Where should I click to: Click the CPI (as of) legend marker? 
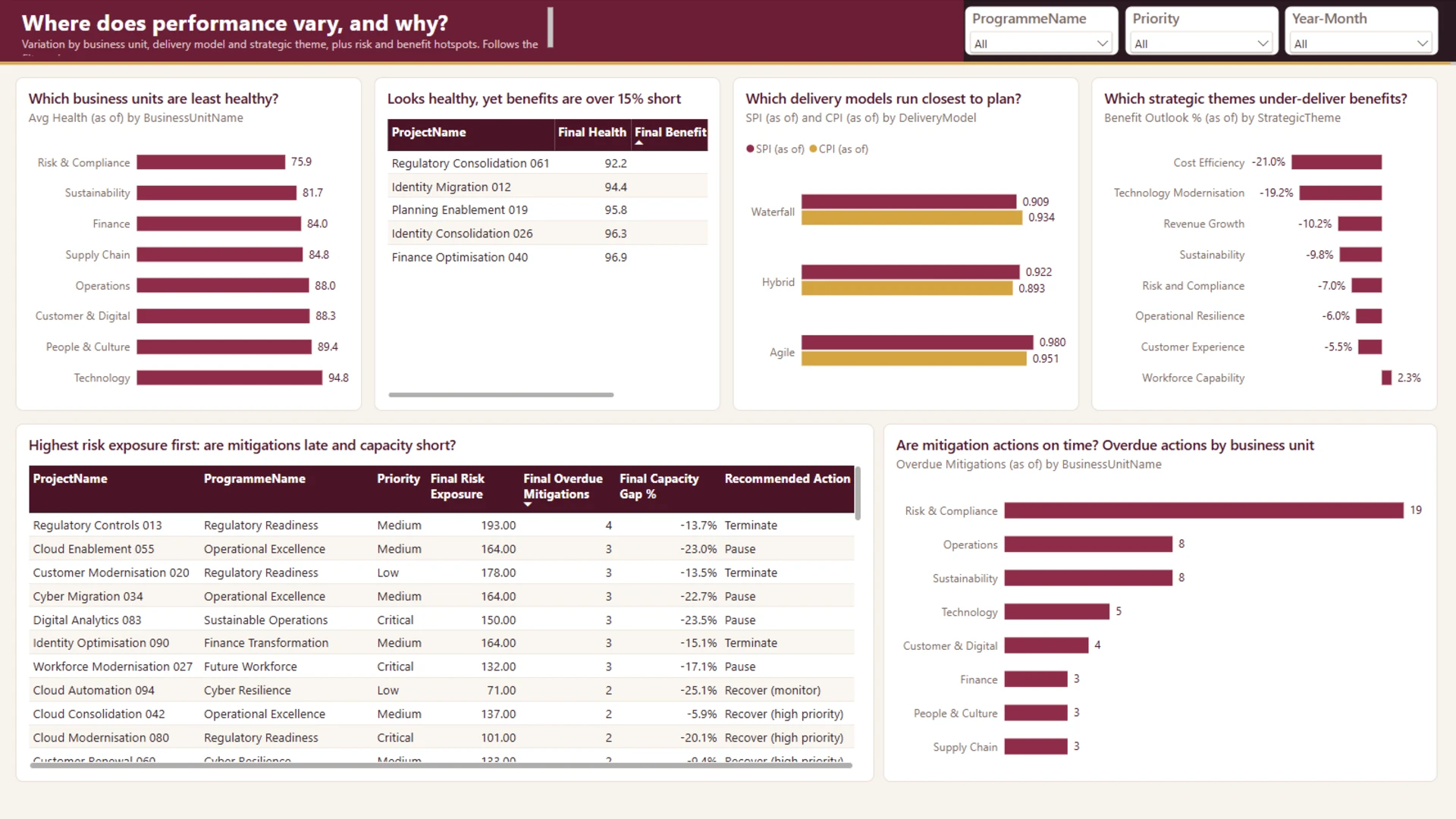813,149
